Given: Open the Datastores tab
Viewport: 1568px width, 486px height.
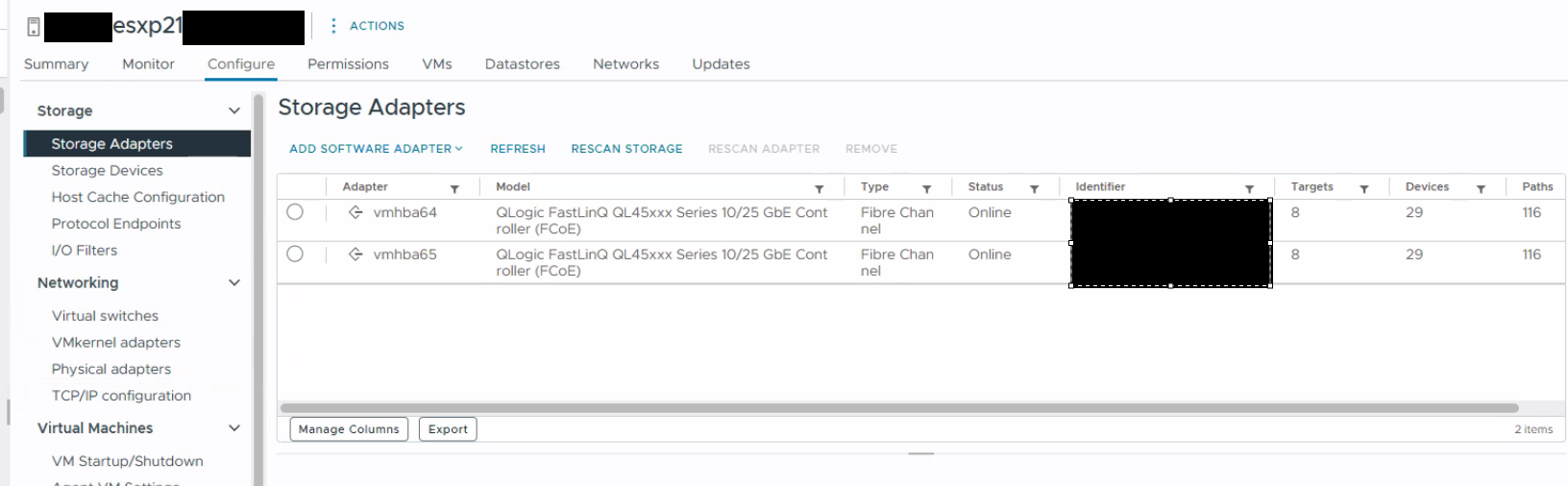Looking at the screenshot, I should click(522, 64).
